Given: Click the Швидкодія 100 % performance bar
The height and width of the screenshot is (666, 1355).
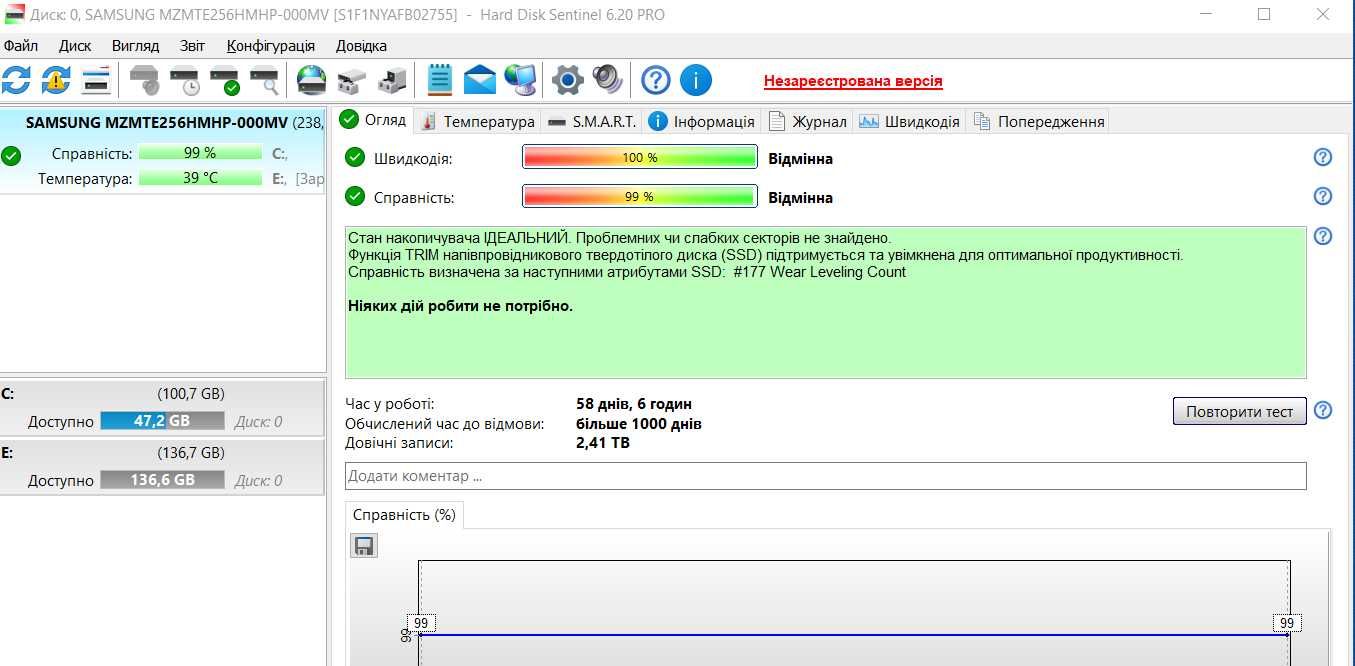Looking at the screenshot, I should pos(640,158).
